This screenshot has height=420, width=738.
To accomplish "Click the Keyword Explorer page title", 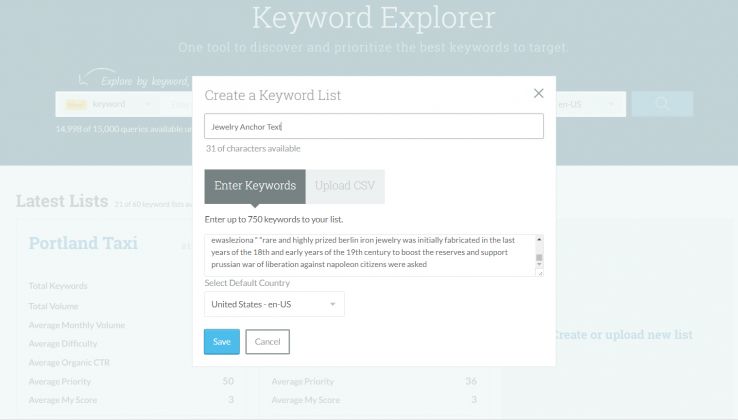I will tap(373, 18).
